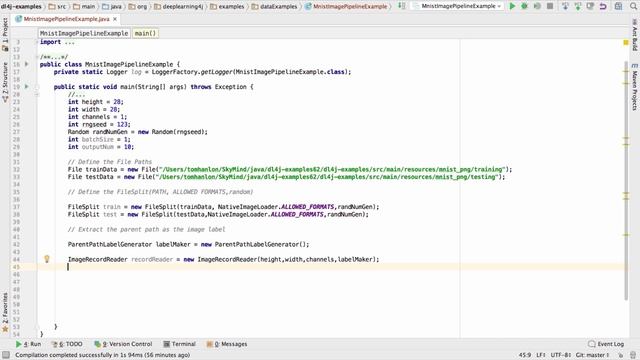Screen dimensions: 640x360
Task: Select the MnistImagePipelineExample.java editor tab
Action: pyautogui.click(x=66, y=19)
